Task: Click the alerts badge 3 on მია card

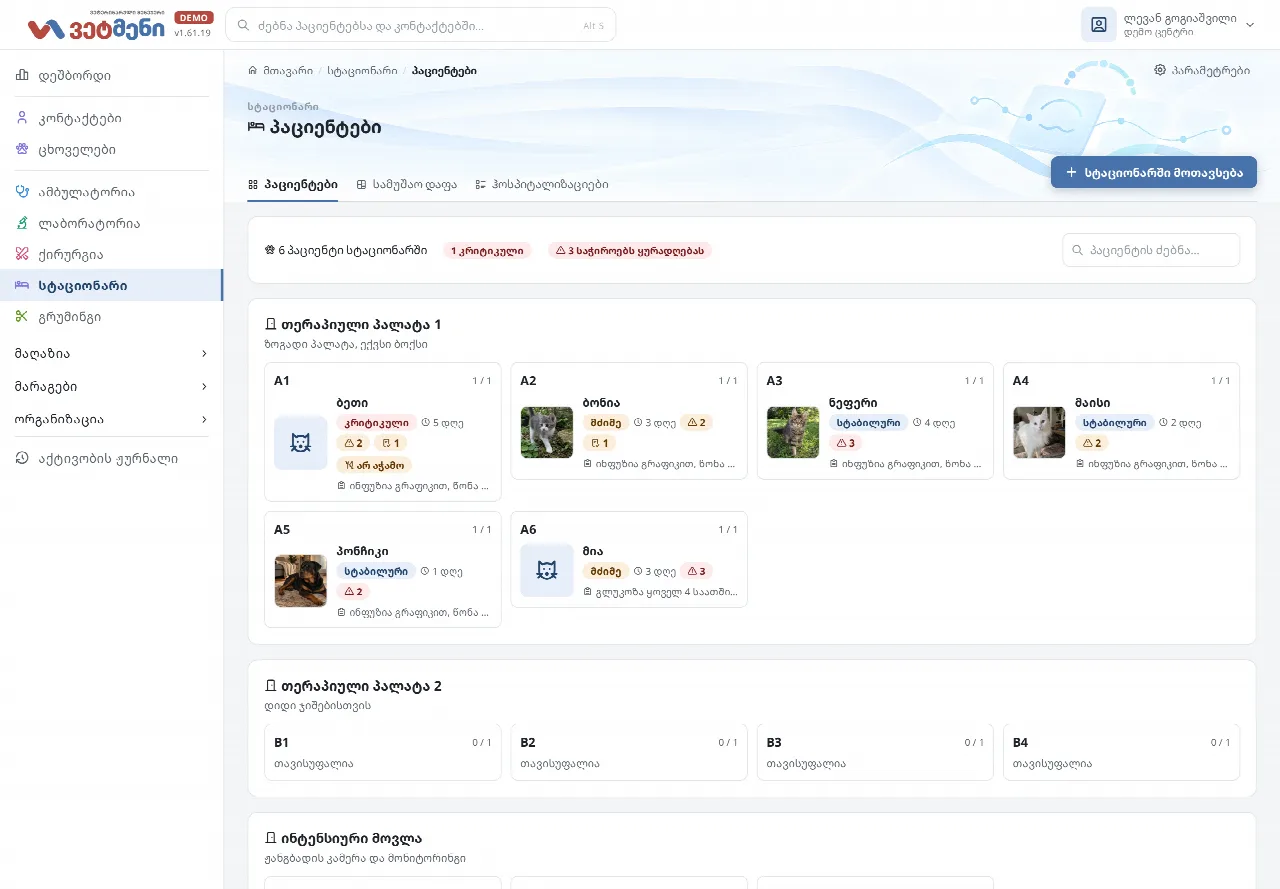Action: [696, 571]
